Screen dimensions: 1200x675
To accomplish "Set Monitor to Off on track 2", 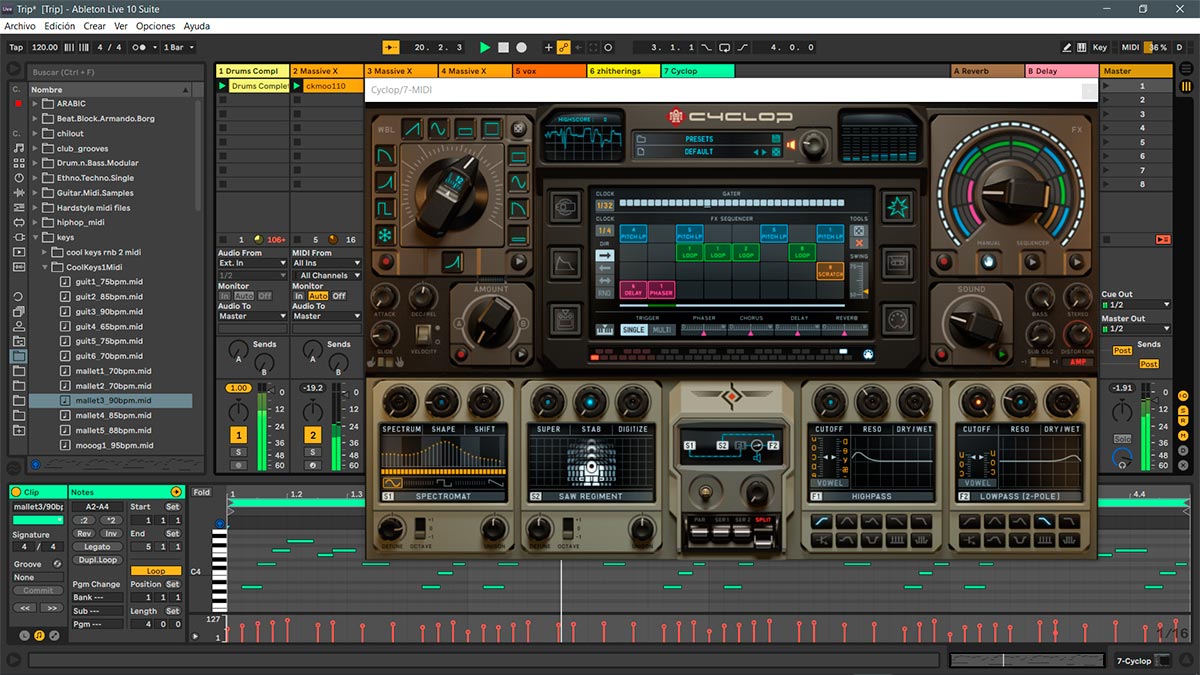I will click(340, 296).
